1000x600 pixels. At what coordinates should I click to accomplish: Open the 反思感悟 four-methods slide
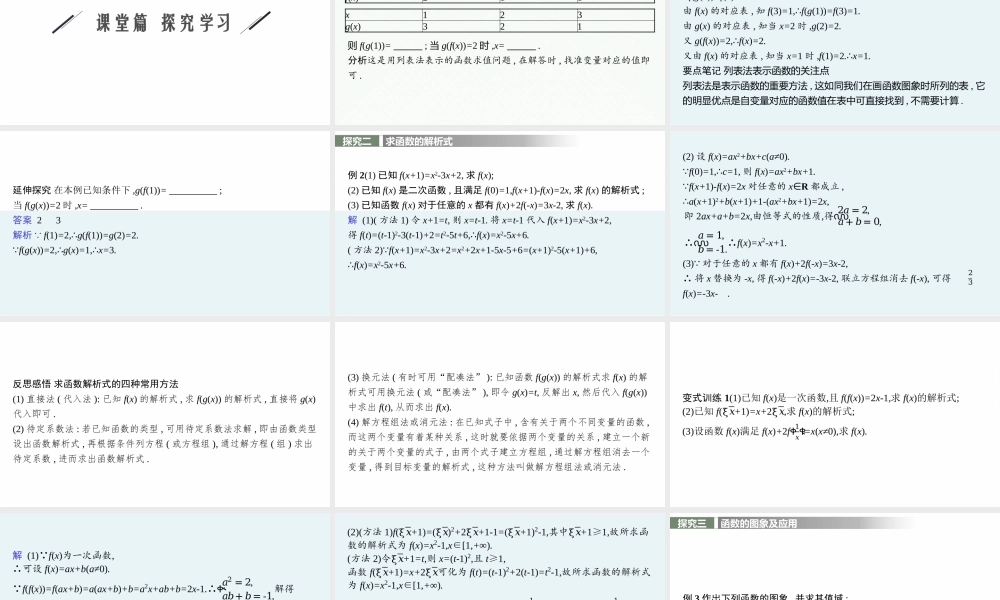tap(165, 414)
